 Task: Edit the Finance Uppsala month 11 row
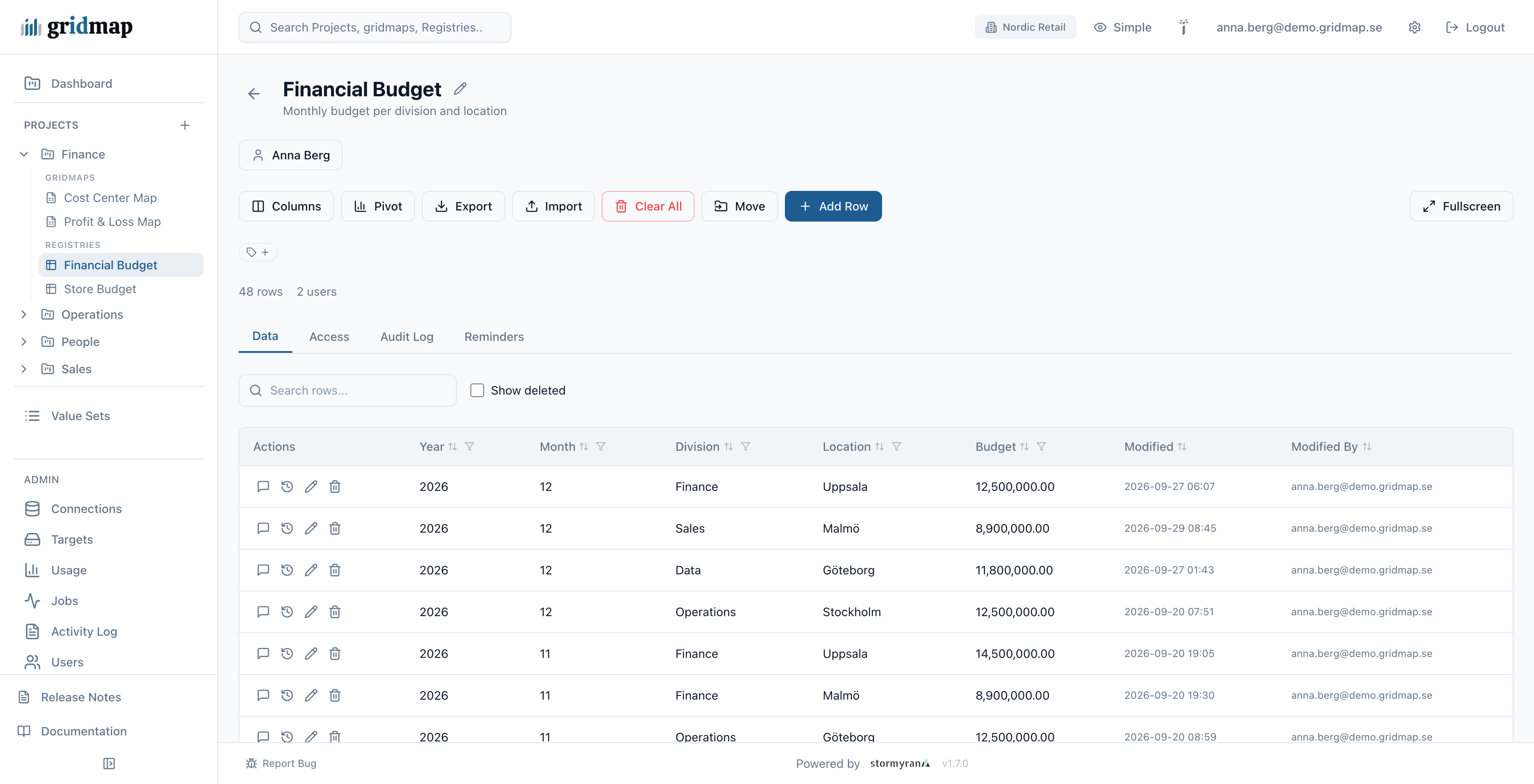[311, 653]
